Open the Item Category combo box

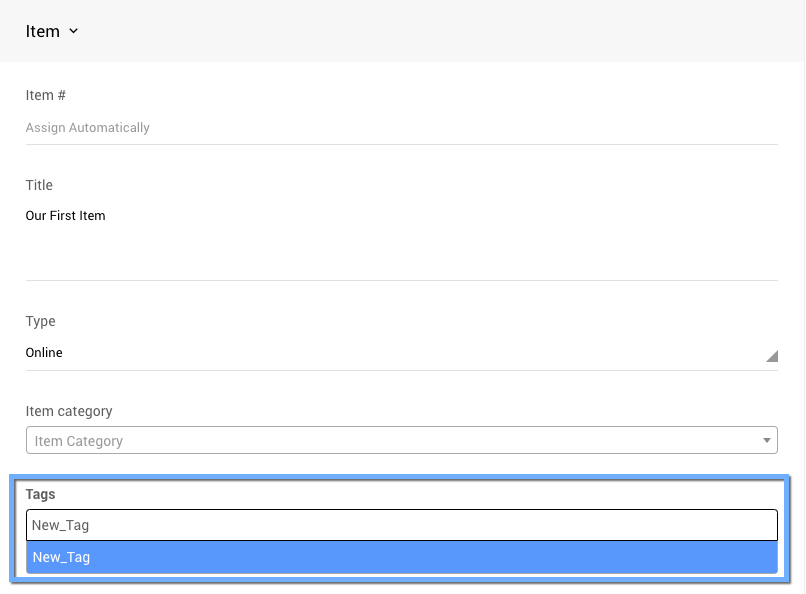pos(390,441)
